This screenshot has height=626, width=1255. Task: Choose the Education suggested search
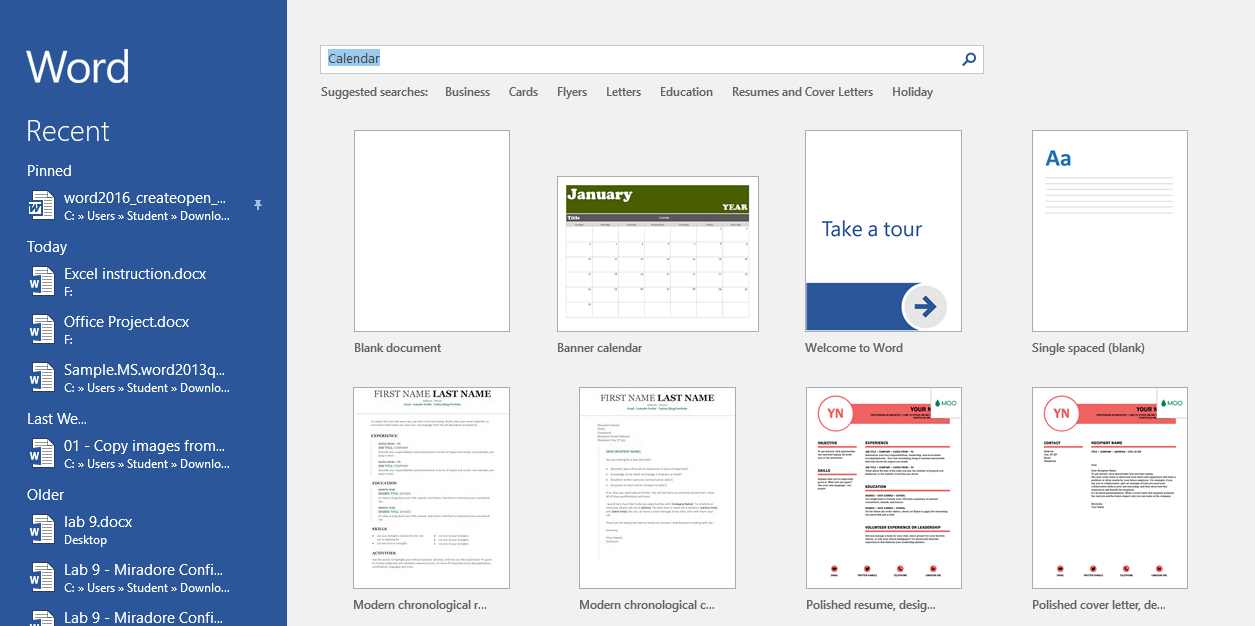coord(686,92)
